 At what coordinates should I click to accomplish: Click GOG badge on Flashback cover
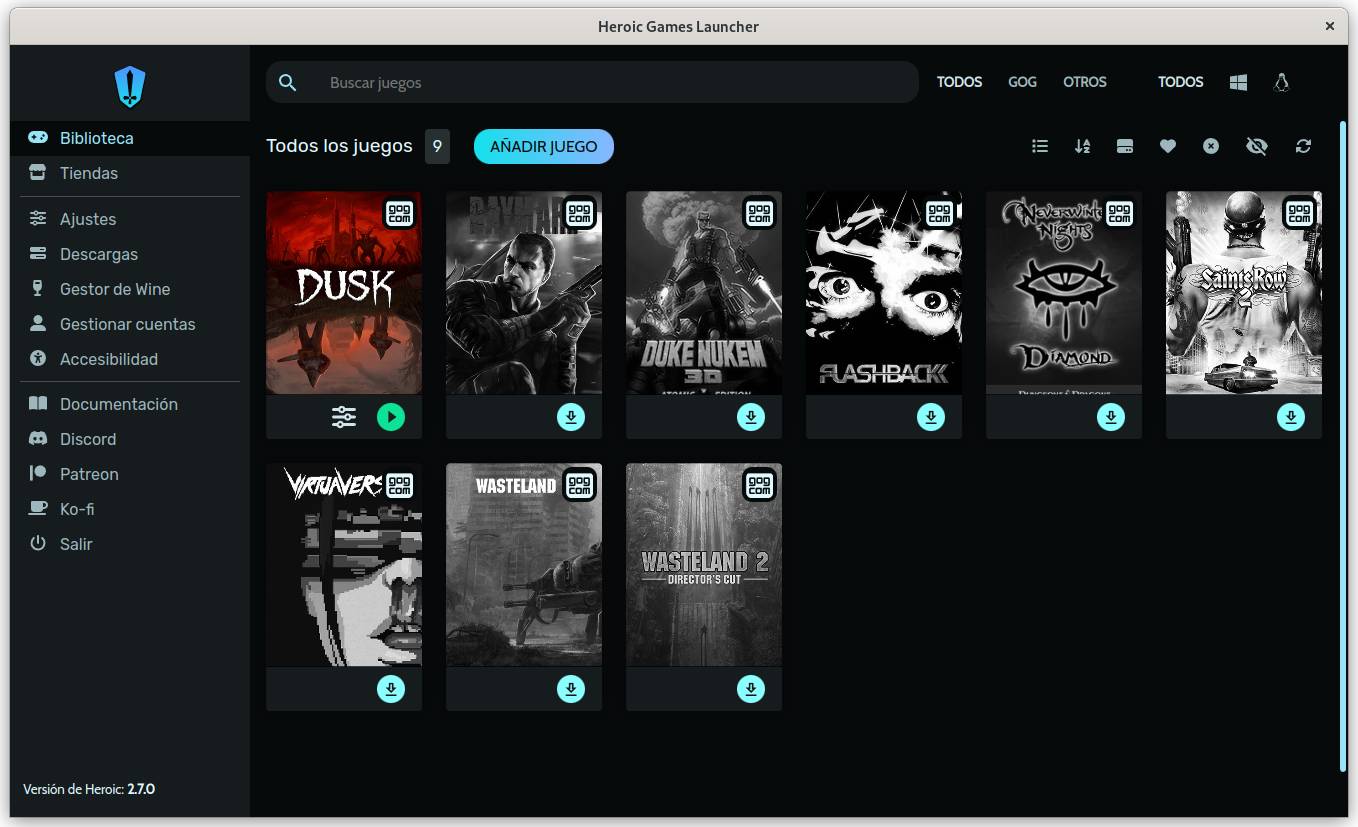(x=940, y=213)
